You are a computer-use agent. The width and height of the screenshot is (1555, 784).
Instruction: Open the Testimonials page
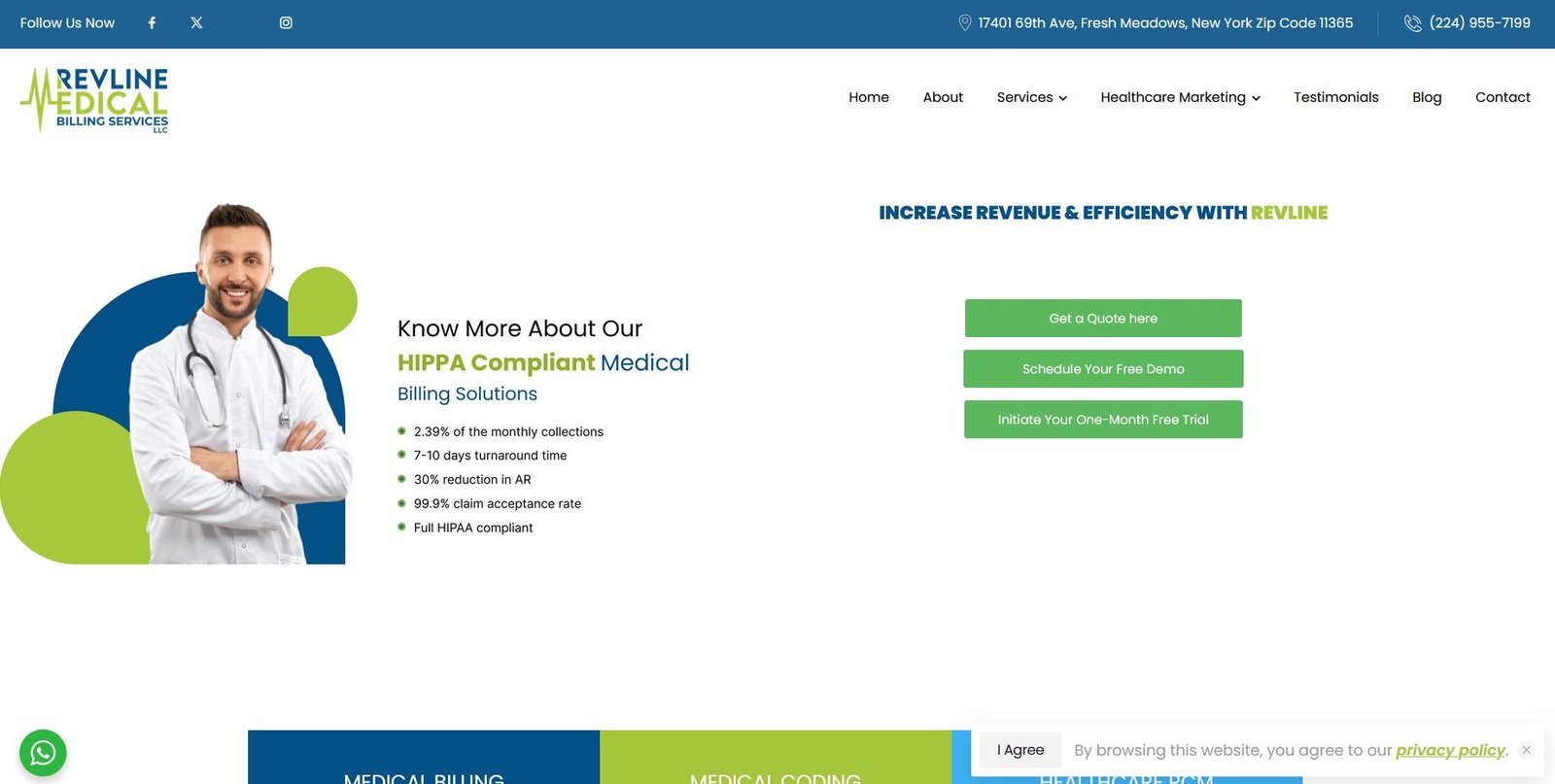pyautogui.click(x=1335, y=97)
